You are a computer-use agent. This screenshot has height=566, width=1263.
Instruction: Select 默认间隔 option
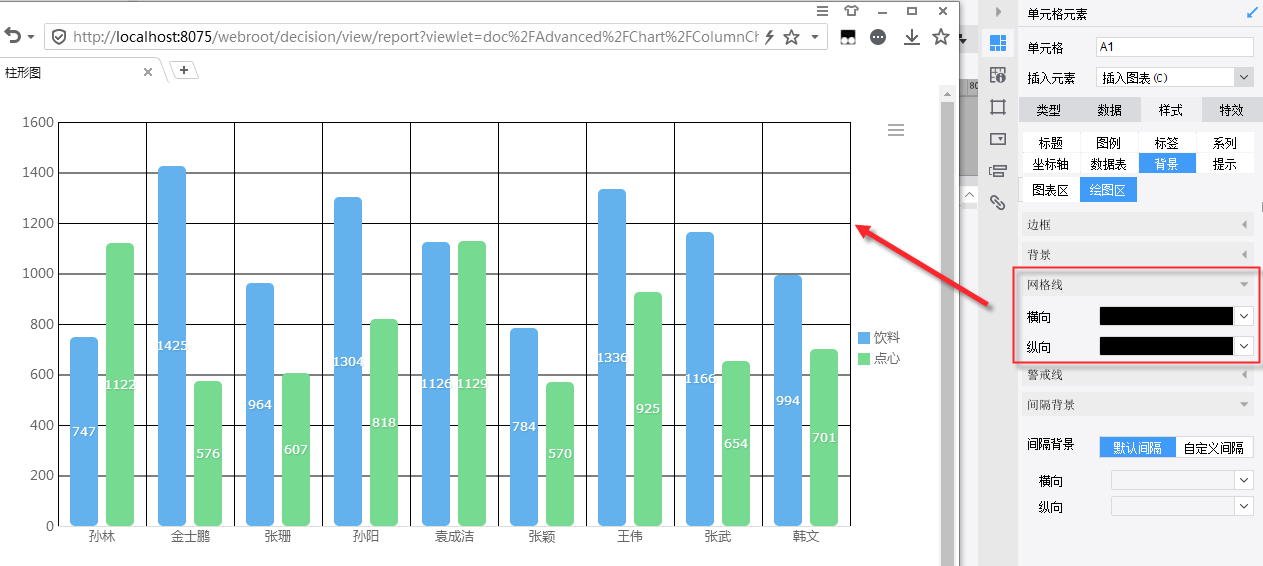[1138, 447]
